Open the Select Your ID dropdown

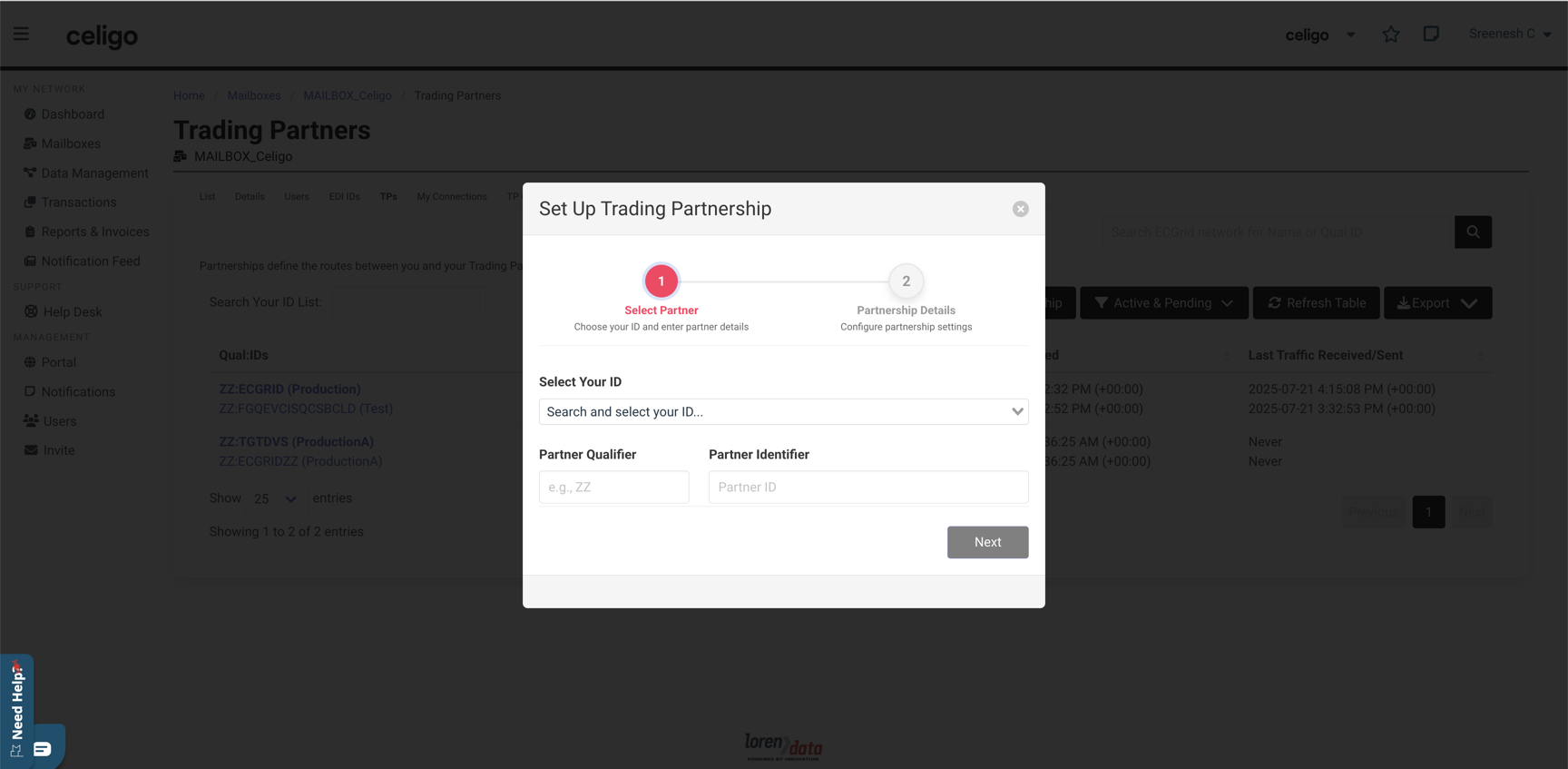click(783, 411)
